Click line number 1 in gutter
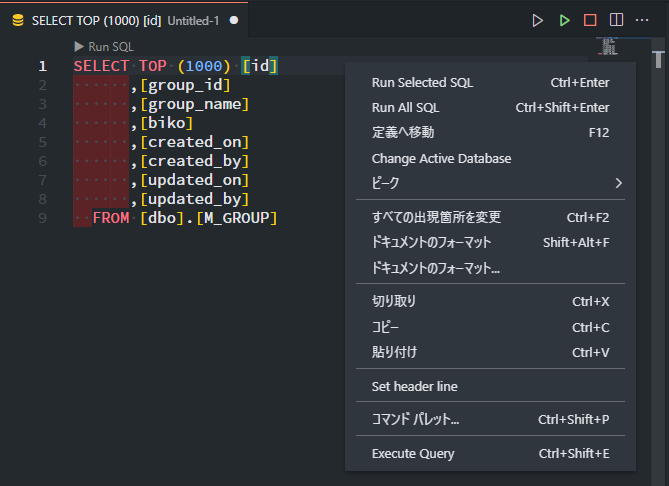The image size is (669, 486). 42,66
